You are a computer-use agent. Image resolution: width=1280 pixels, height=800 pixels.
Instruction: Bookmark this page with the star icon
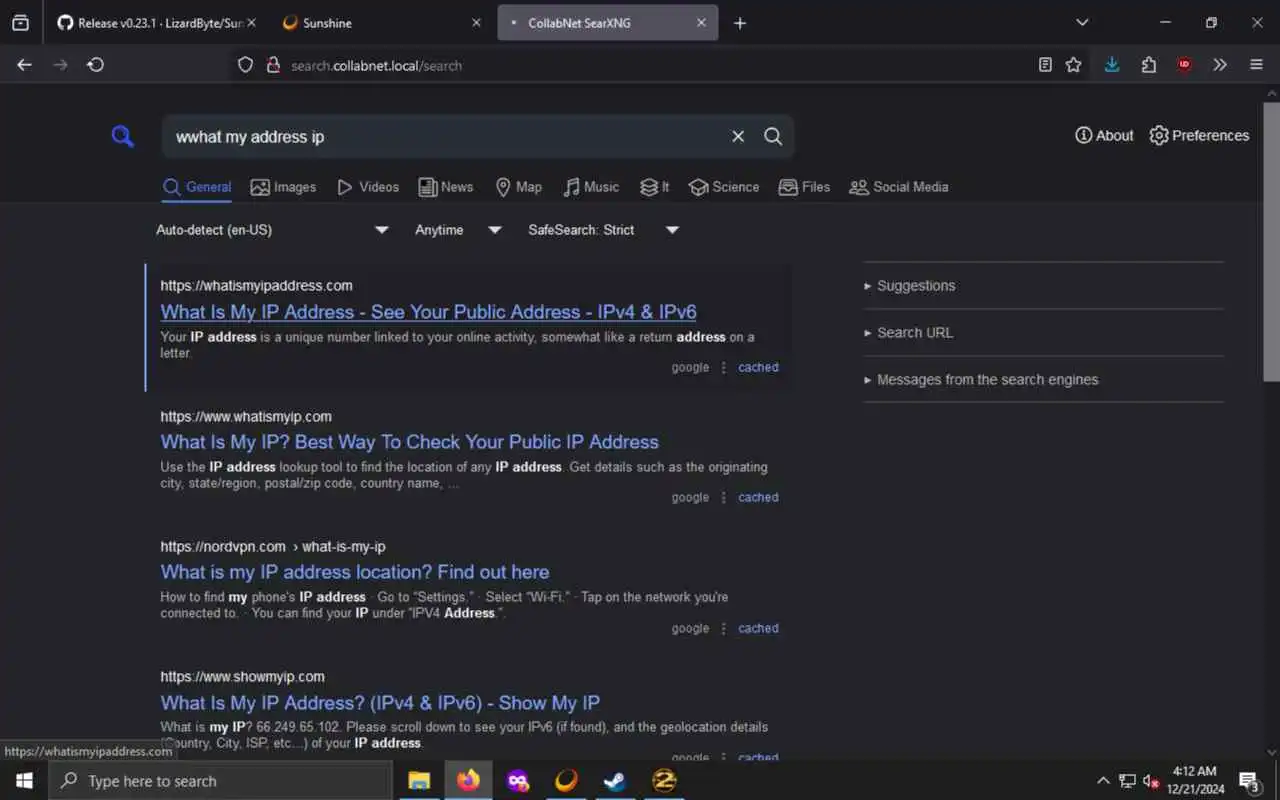tap(1073, 65)
